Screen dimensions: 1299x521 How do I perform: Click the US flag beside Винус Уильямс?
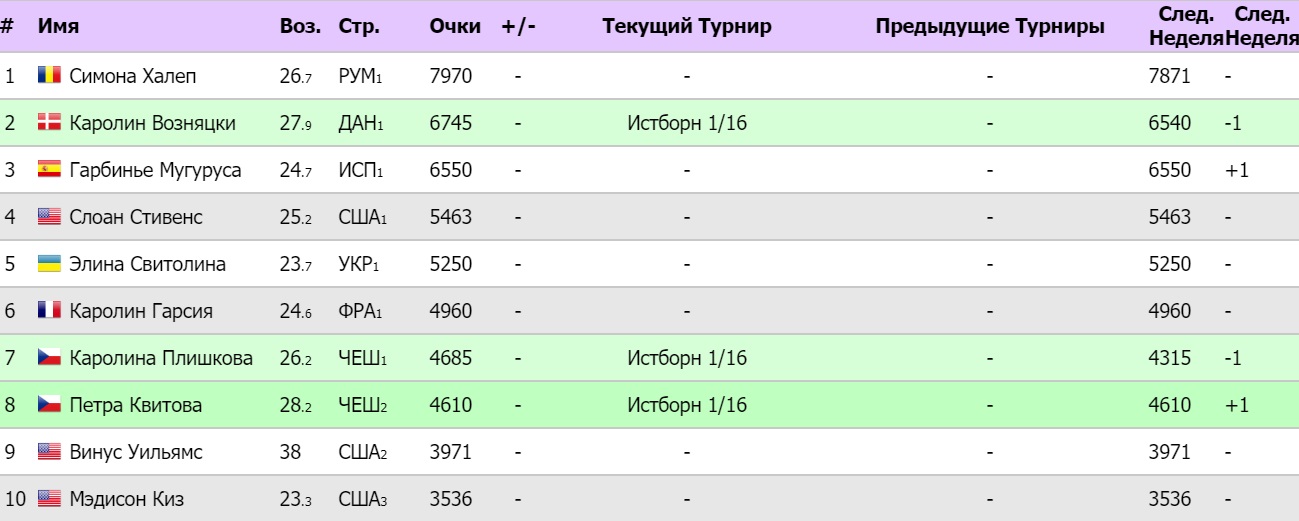[49, 452]
